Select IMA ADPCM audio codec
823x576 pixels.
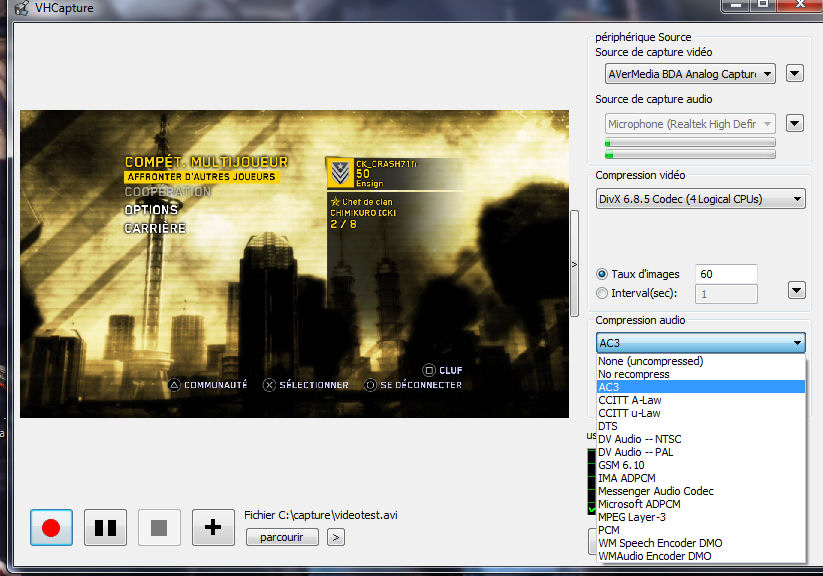[701, 478]
